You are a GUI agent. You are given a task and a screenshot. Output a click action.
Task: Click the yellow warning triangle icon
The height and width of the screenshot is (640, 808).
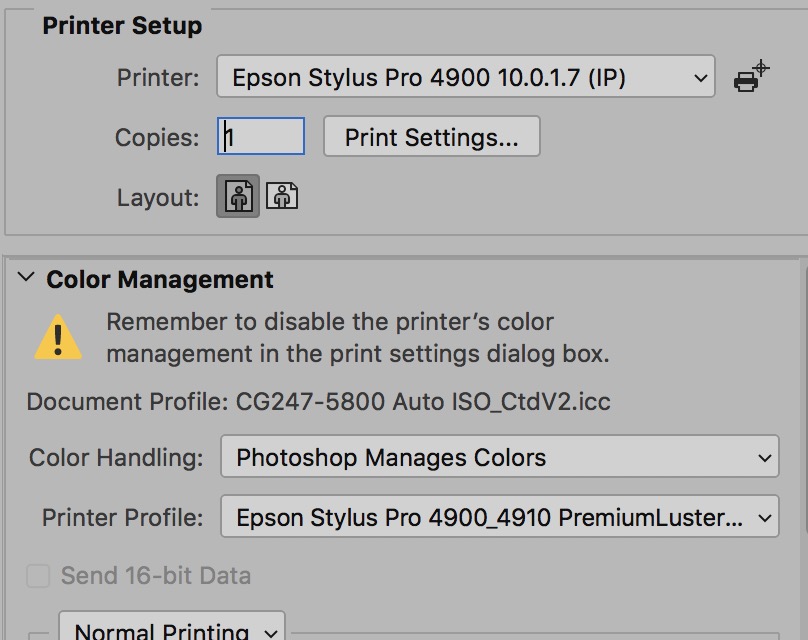click(x=59, y=338)
